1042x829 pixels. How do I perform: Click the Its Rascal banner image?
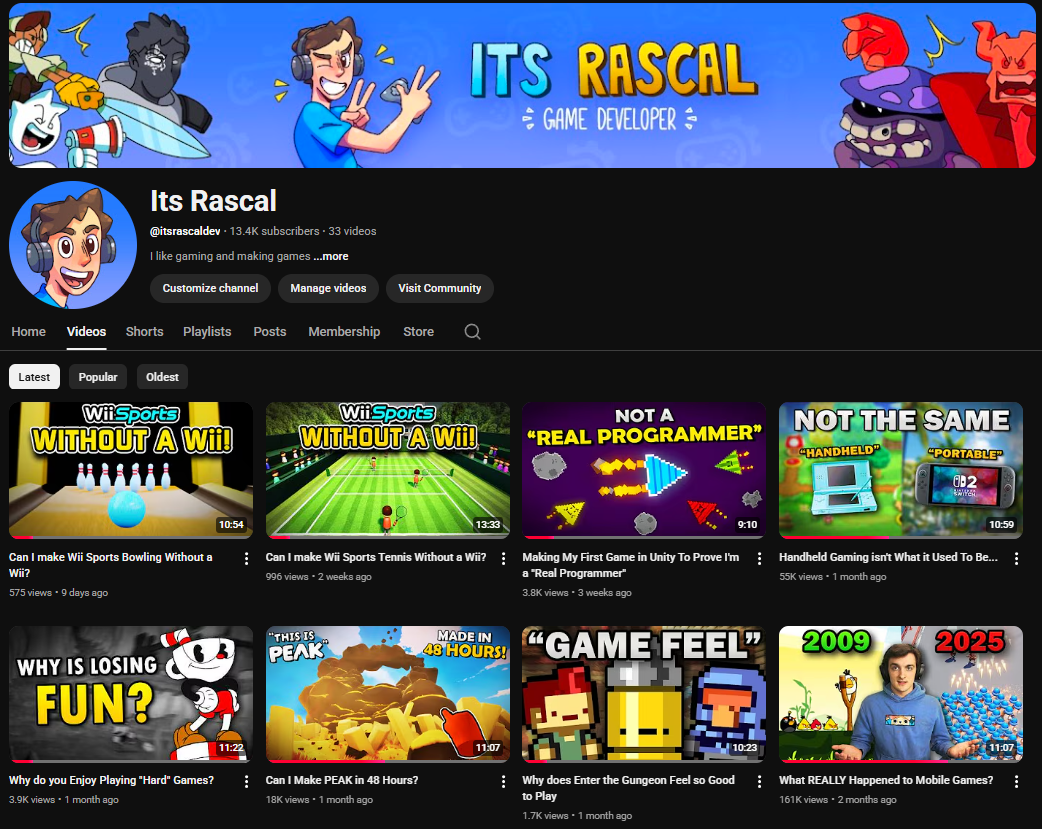[x=522, y=85]
